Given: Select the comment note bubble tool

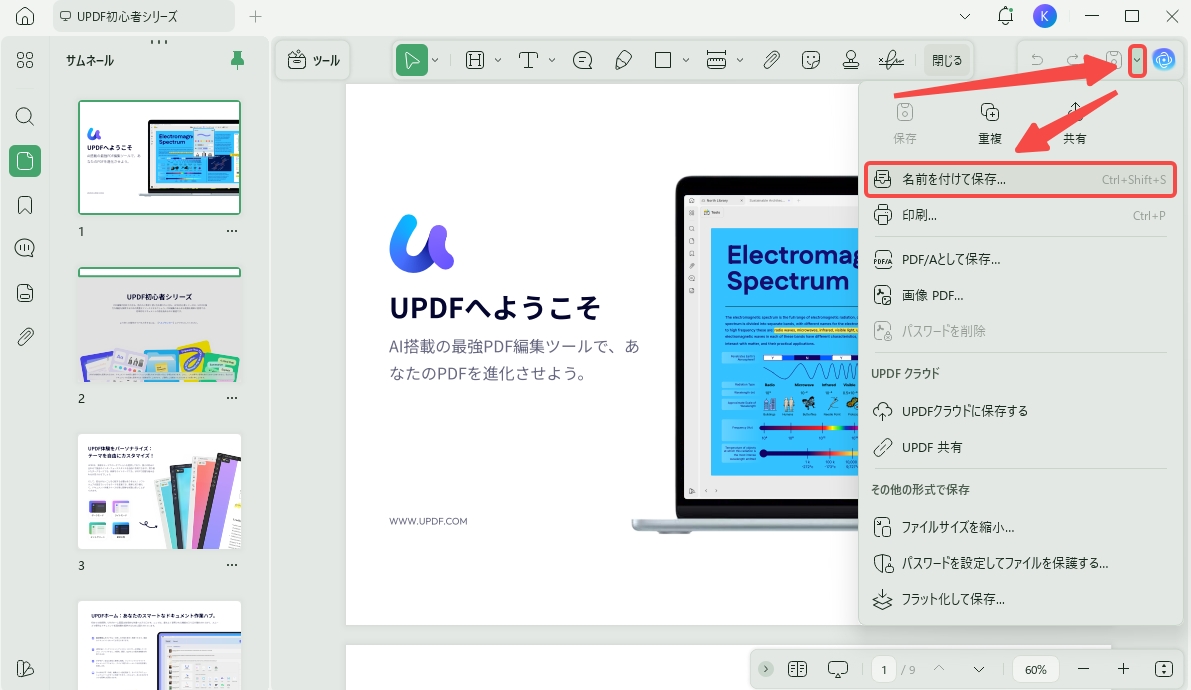Looking at the screenshot, I should click(x=583, y=60).
